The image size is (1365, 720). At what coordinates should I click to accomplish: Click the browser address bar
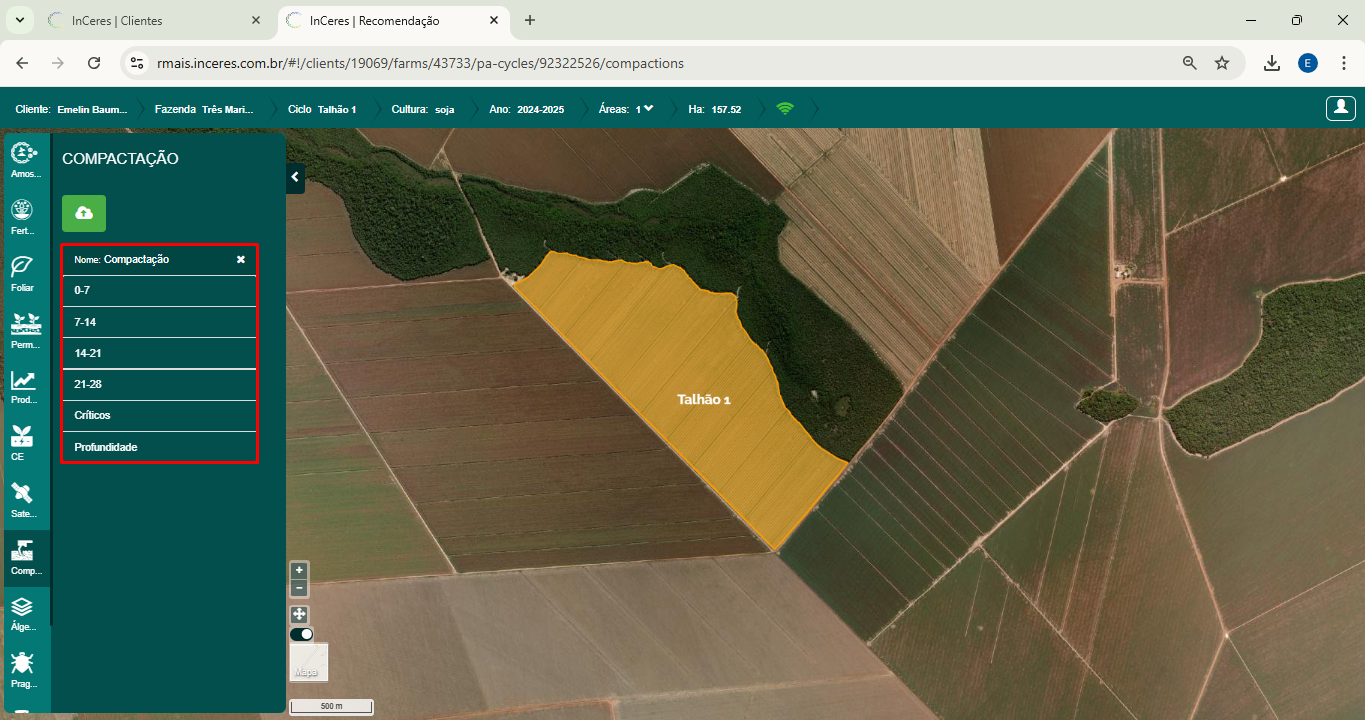coord(660,63)
